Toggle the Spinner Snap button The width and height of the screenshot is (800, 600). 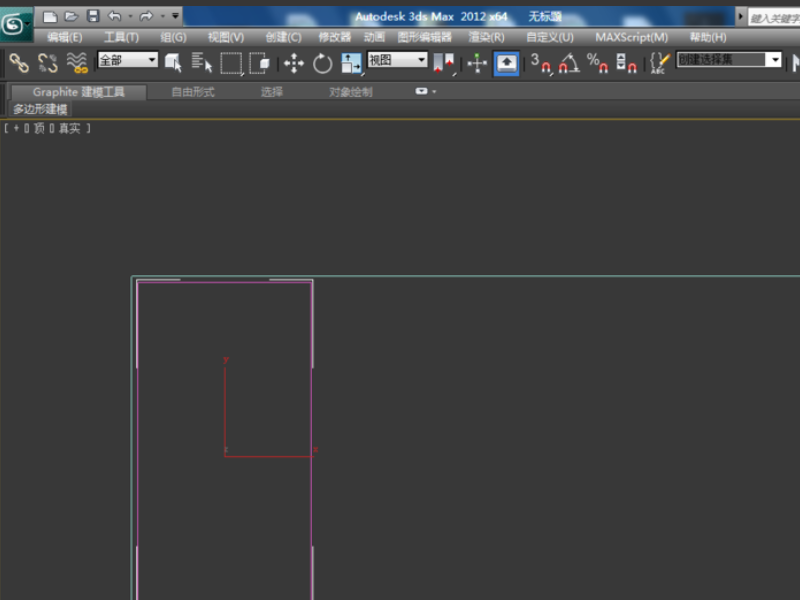[626, 64]
